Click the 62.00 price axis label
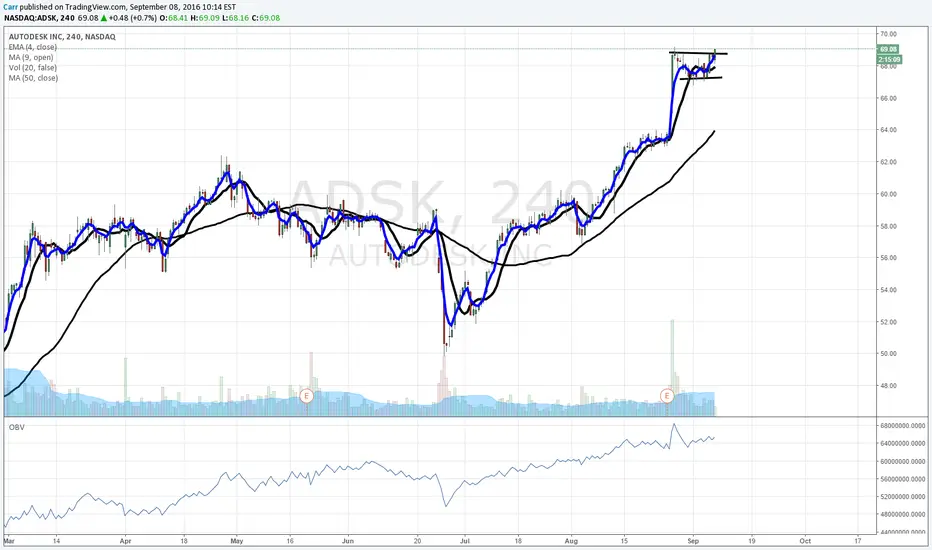This screenshot has width=932, height=550. pyautogui.click(x=889, y=162)
